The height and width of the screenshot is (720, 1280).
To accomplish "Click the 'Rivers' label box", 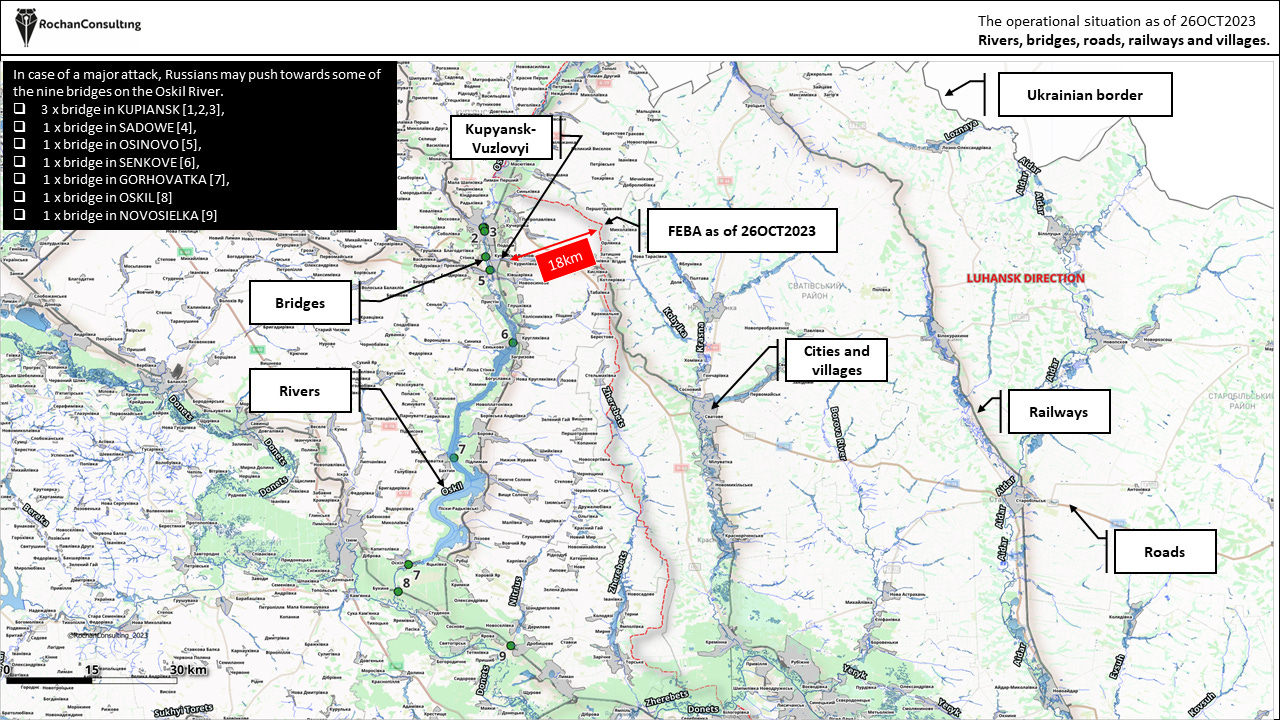I will (301, 391).
